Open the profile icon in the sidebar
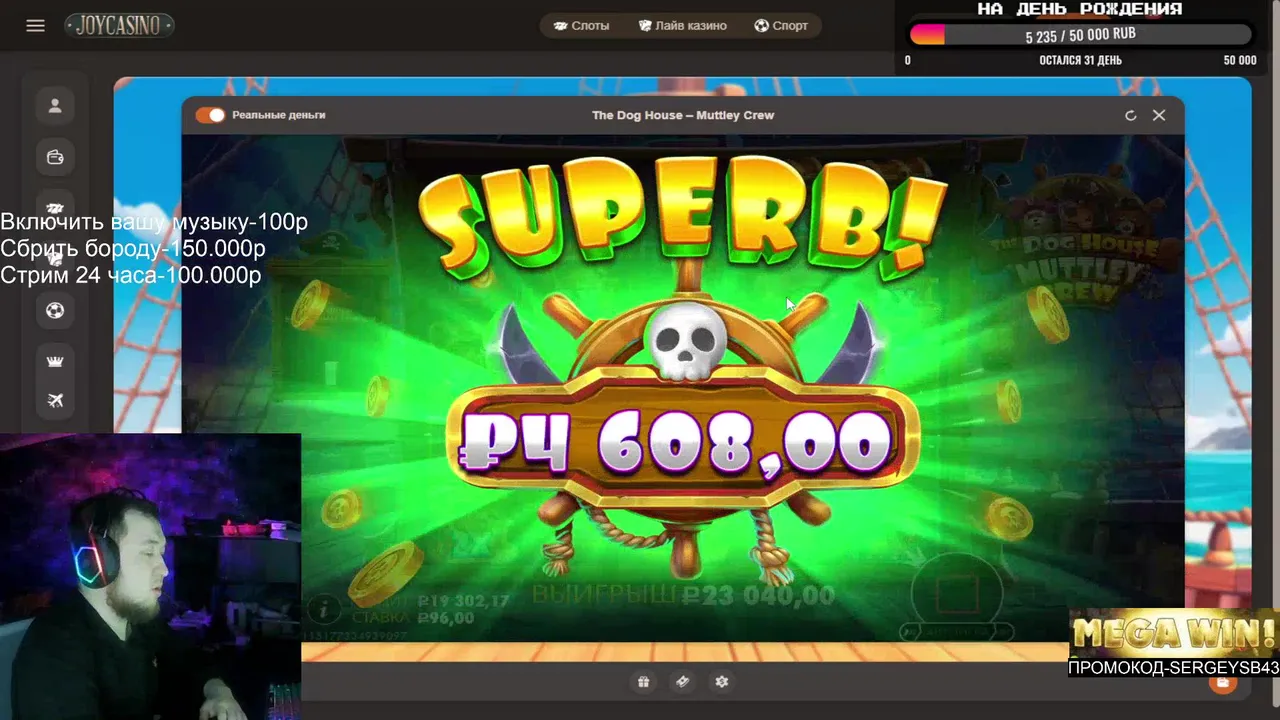Image resolution: width=1280 pixels, height=720 pixels. point(55,105)
